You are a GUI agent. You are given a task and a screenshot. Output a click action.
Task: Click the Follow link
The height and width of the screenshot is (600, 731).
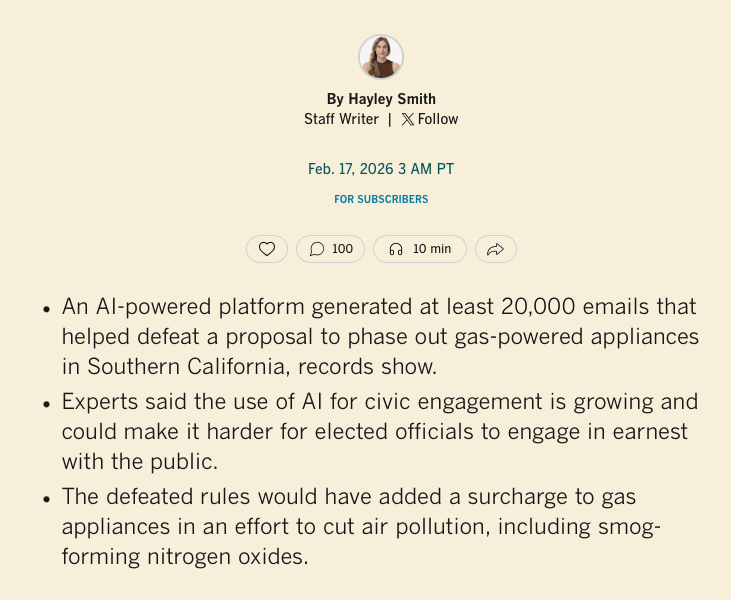coord(438,119)
